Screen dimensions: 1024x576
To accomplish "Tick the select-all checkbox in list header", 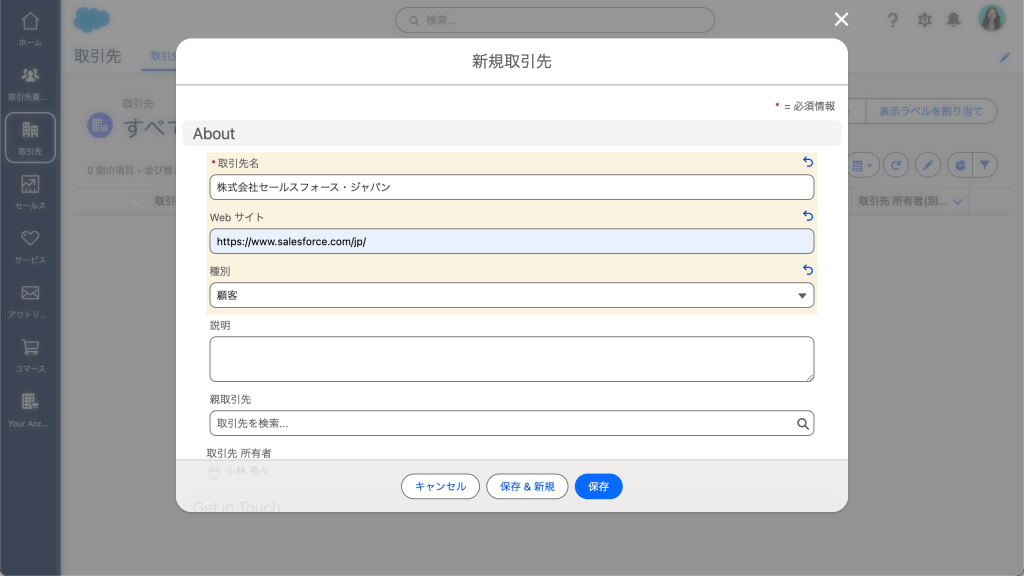I will (x=135, y=202).
